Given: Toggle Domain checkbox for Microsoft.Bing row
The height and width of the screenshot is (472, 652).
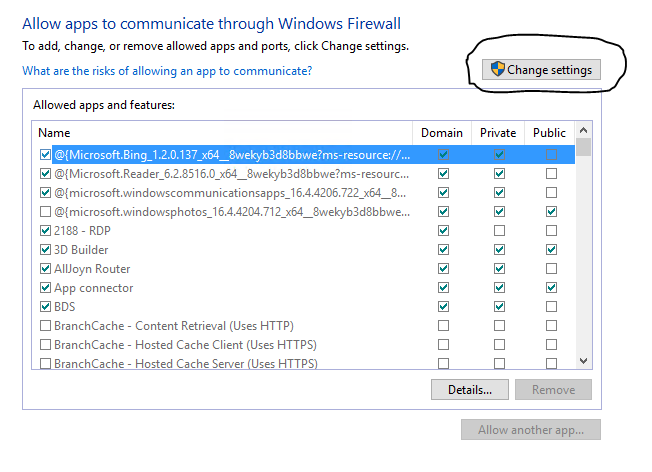Looking at the screenshot, I should click(444, 155).
